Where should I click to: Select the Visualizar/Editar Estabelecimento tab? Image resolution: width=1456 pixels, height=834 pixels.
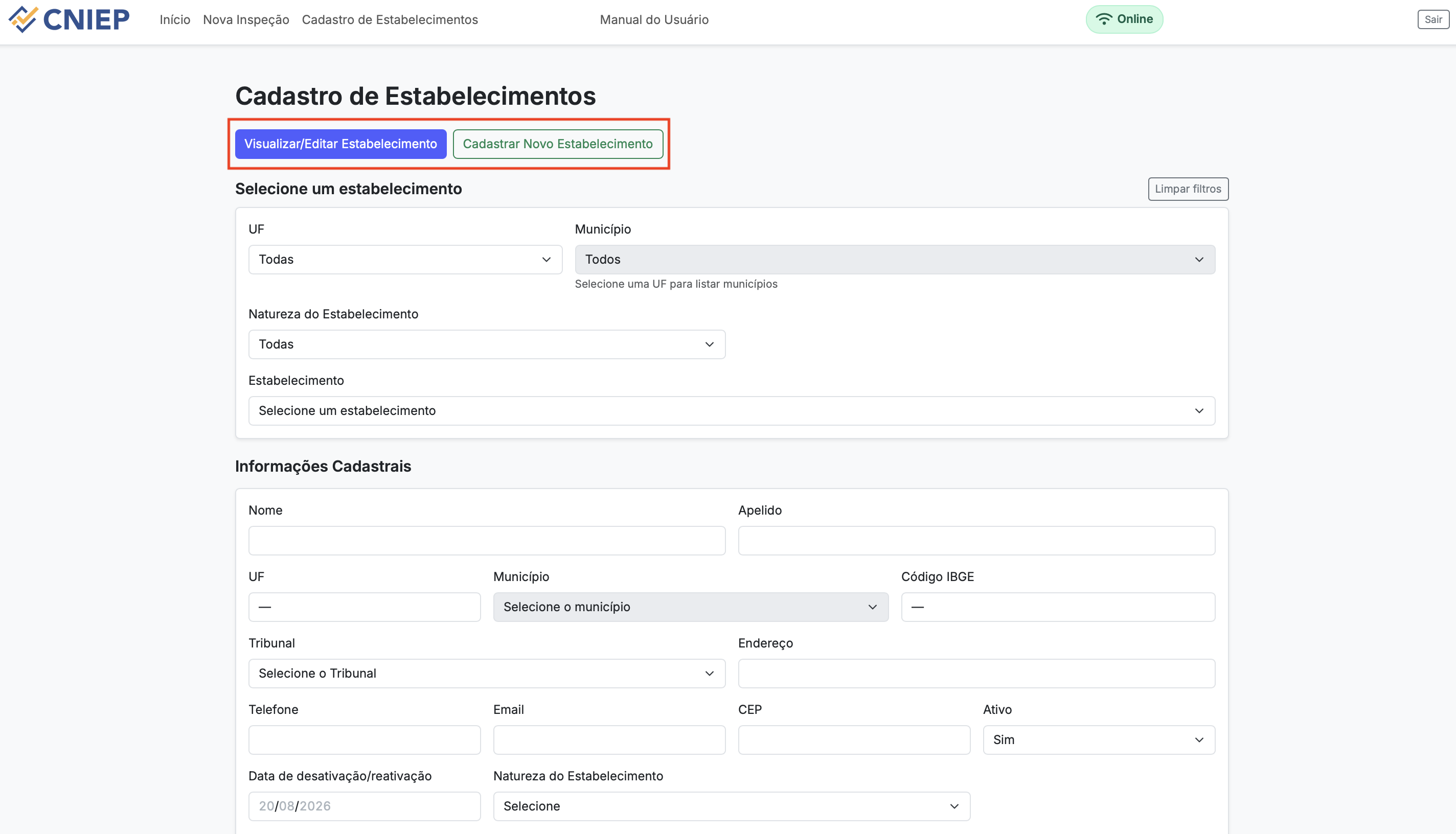(x=340, y=144)
